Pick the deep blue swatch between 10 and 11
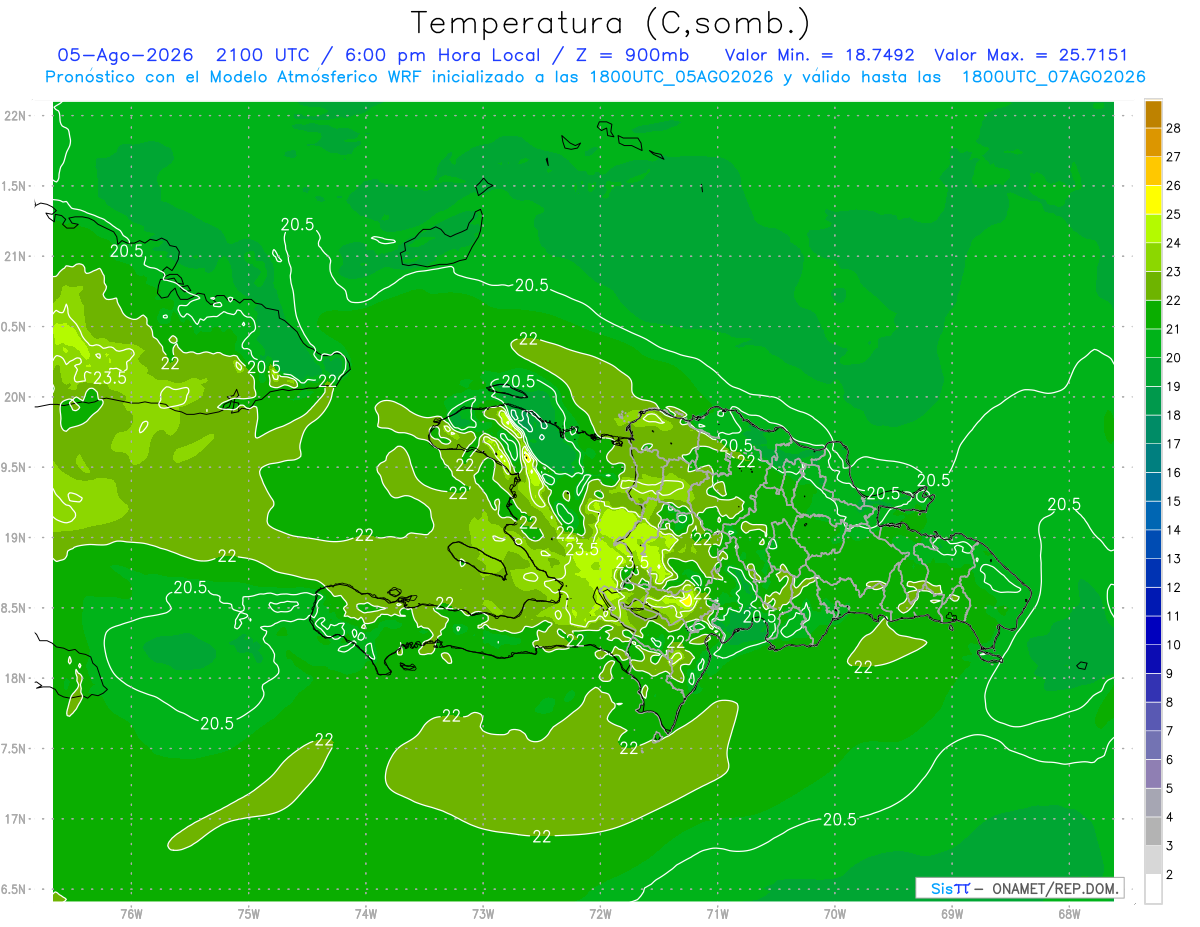 point(1153,630)
